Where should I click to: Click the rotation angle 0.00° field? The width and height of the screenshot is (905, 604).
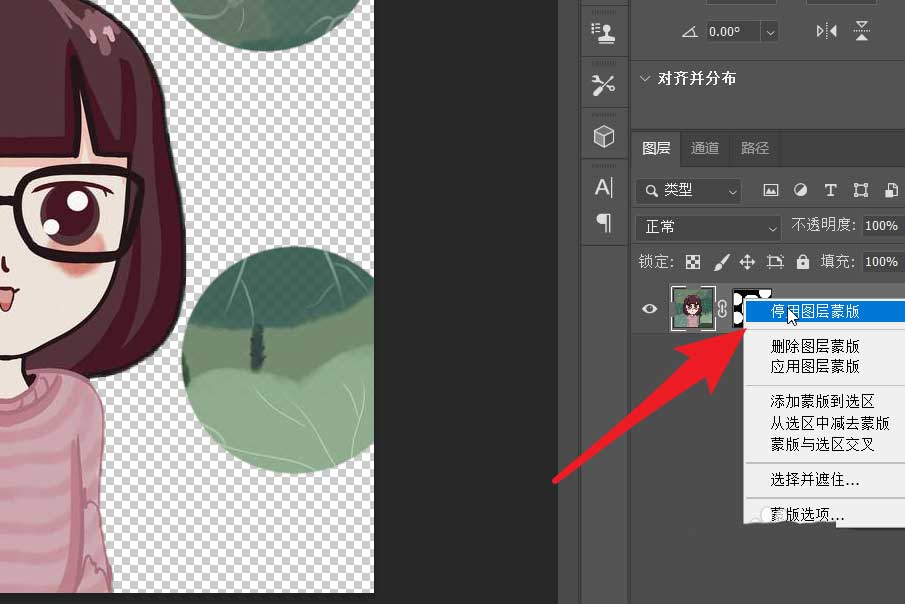732,32
